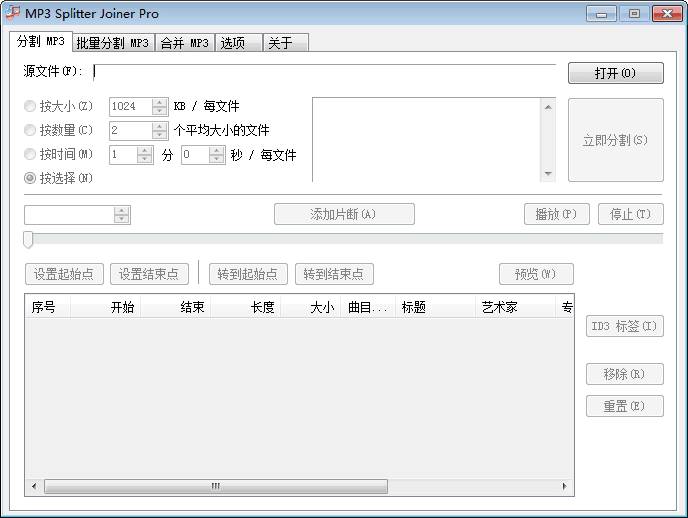Close the MP3 Splitter Joiner Pro window
Screen dimensions: 688x518
[x=667, y=14]
